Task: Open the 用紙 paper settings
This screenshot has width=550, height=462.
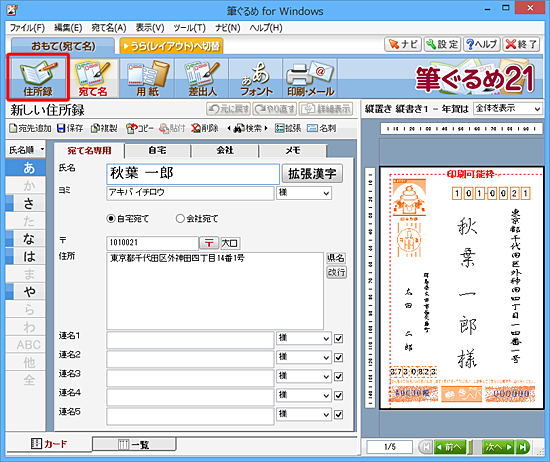Action: [x=147, y=78]
